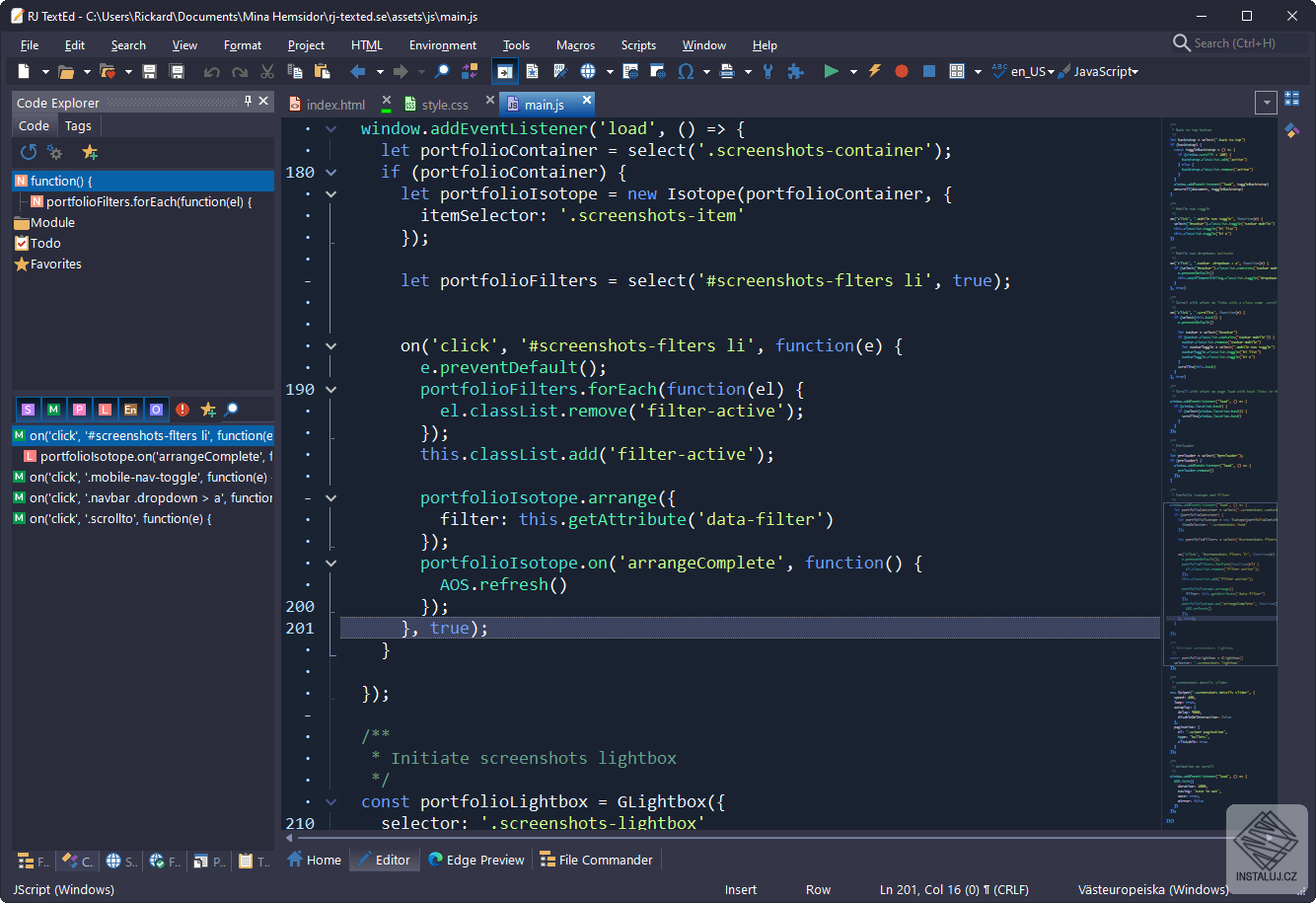This screenshot has height=903, width=1316.
Task: Refresh the Code Explorer list
Action: coord(29,152)
